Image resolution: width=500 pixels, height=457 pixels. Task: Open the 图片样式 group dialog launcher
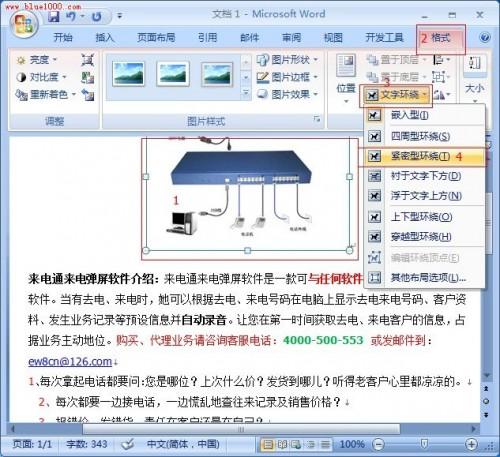[x=317, y=119]
